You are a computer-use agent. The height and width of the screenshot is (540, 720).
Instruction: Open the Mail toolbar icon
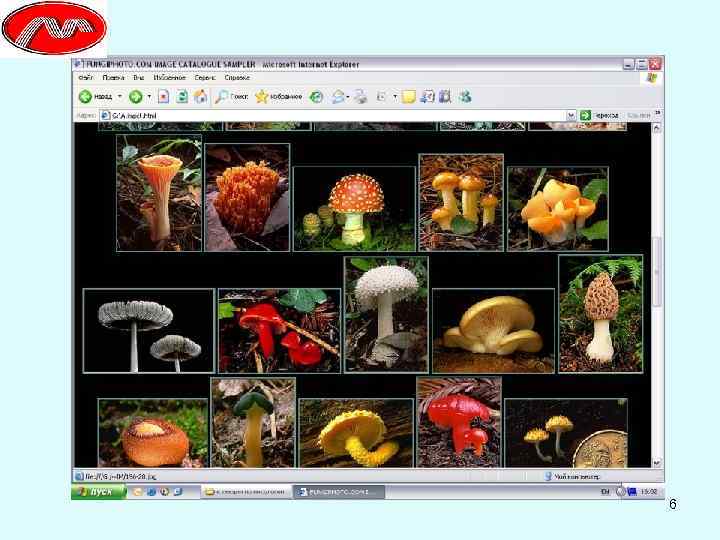click(339, 97)
